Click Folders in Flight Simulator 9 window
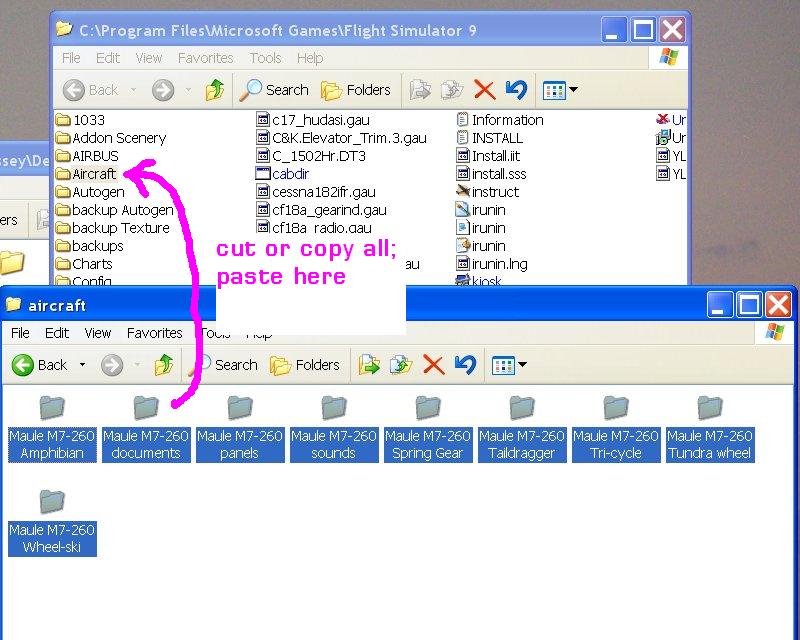800x640 pixels. click(356, 90)
